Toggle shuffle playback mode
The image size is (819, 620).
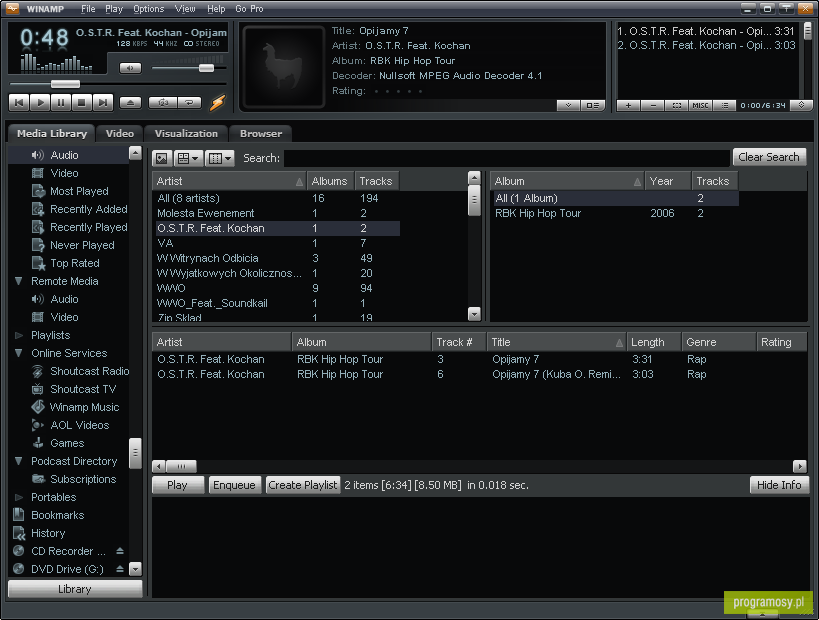coord(163,102)
